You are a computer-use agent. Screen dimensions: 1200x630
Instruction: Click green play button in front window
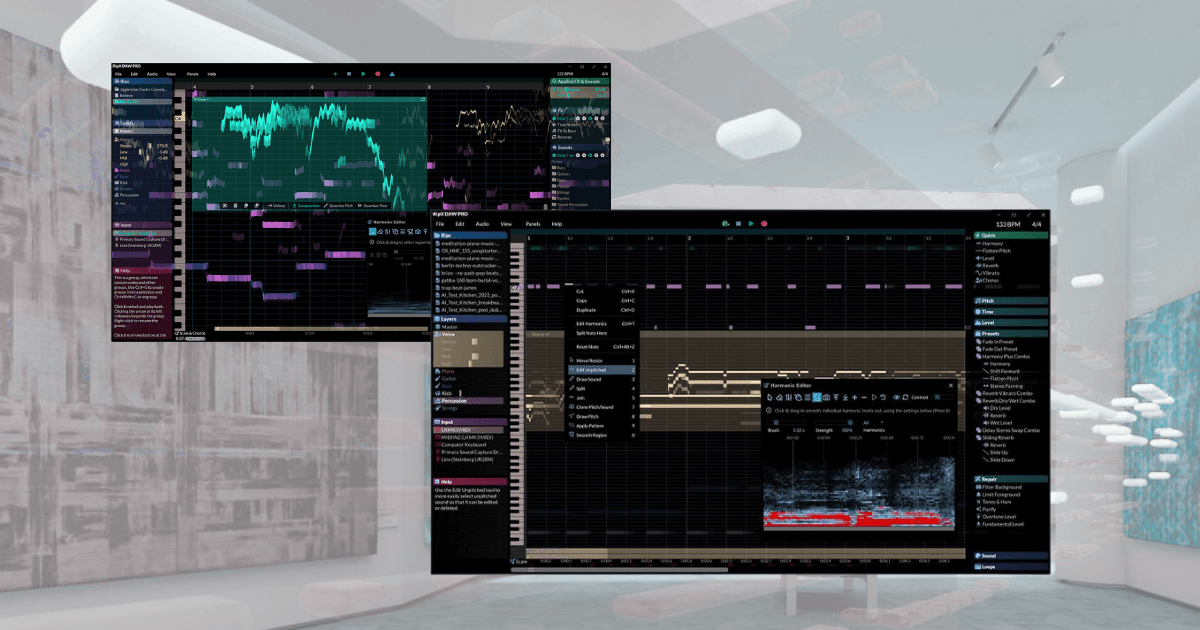[751, 224]
